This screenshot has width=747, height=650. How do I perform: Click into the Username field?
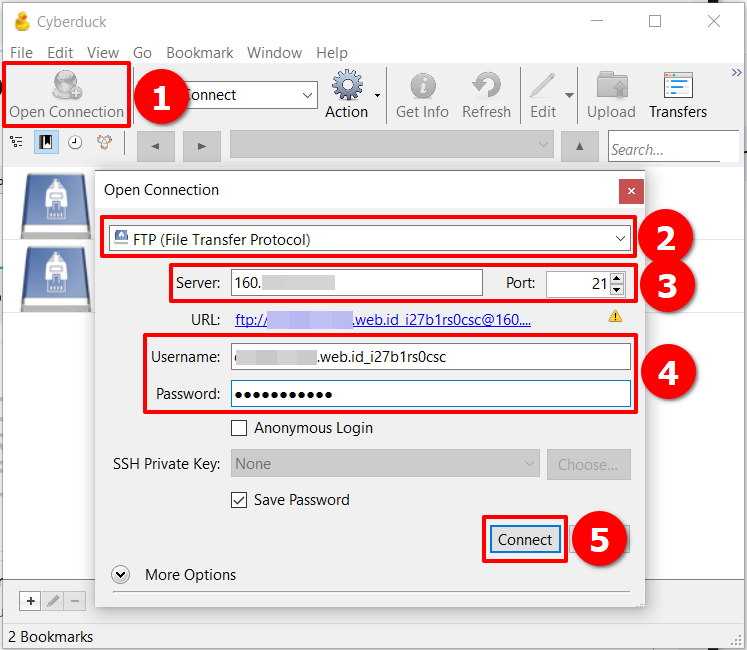pyautogui.click(x=431, y=356)
